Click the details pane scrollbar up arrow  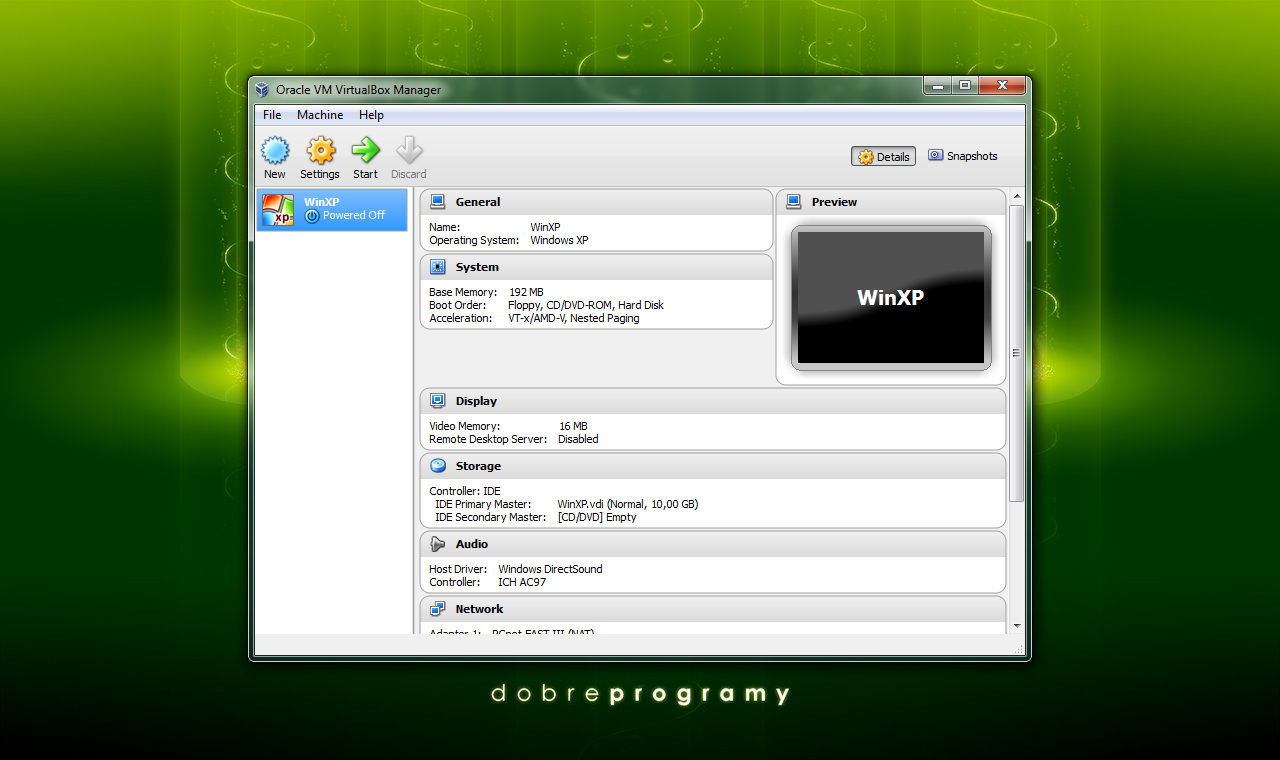(x=1017, y=196)
